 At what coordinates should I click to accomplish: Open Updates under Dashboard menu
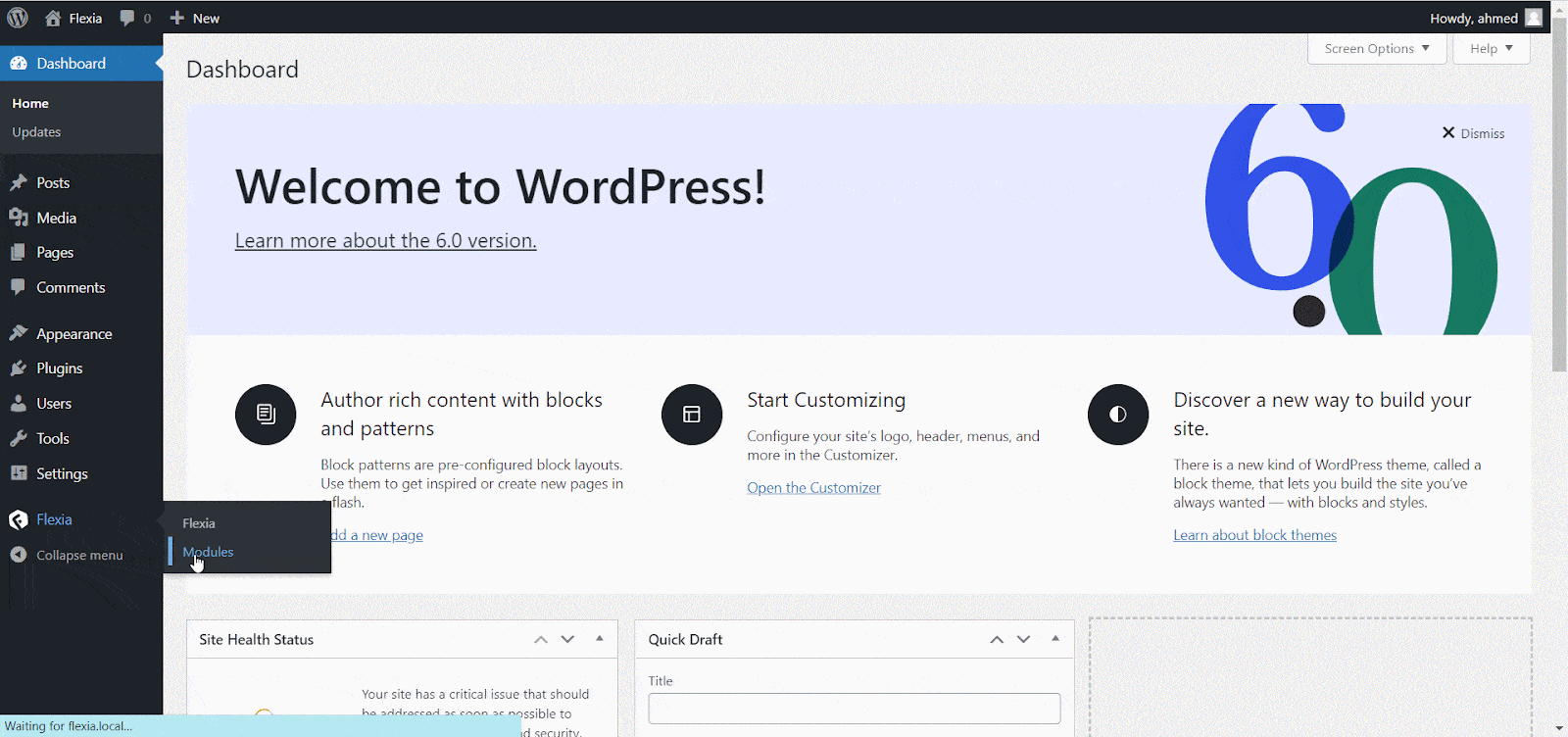[36, 131]
